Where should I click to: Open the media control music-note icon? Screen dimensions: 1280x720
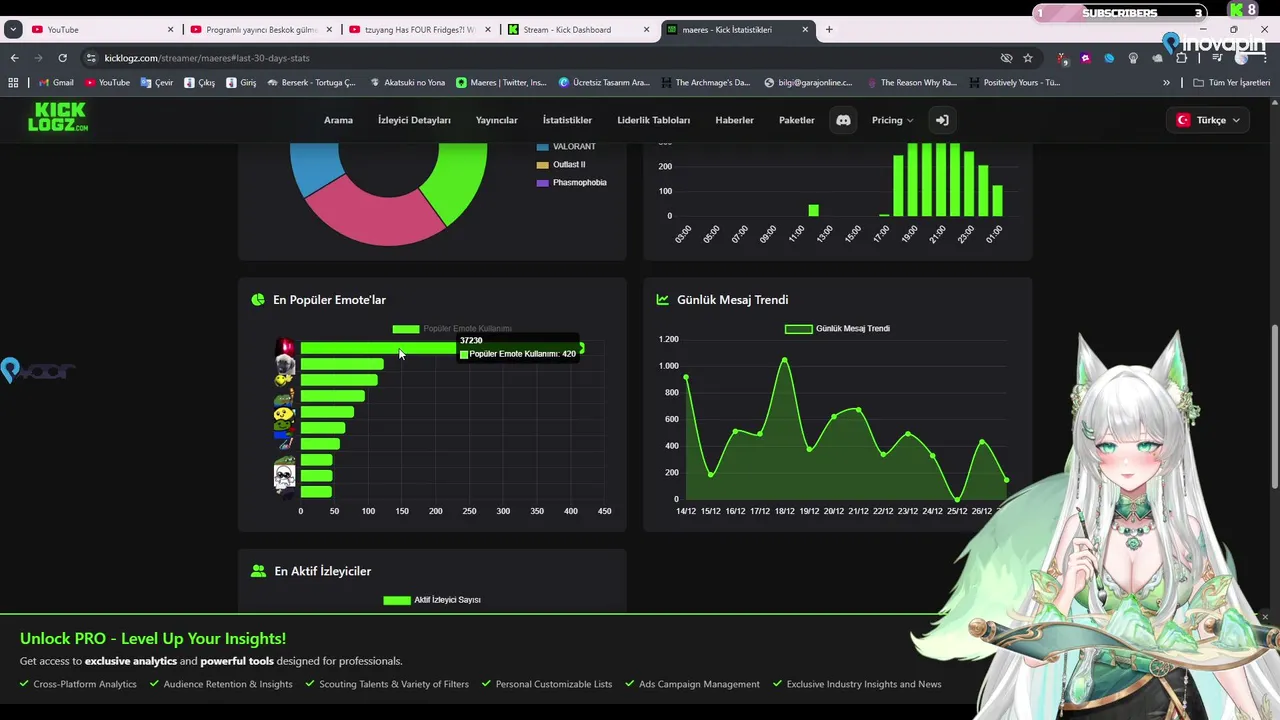1217,58
